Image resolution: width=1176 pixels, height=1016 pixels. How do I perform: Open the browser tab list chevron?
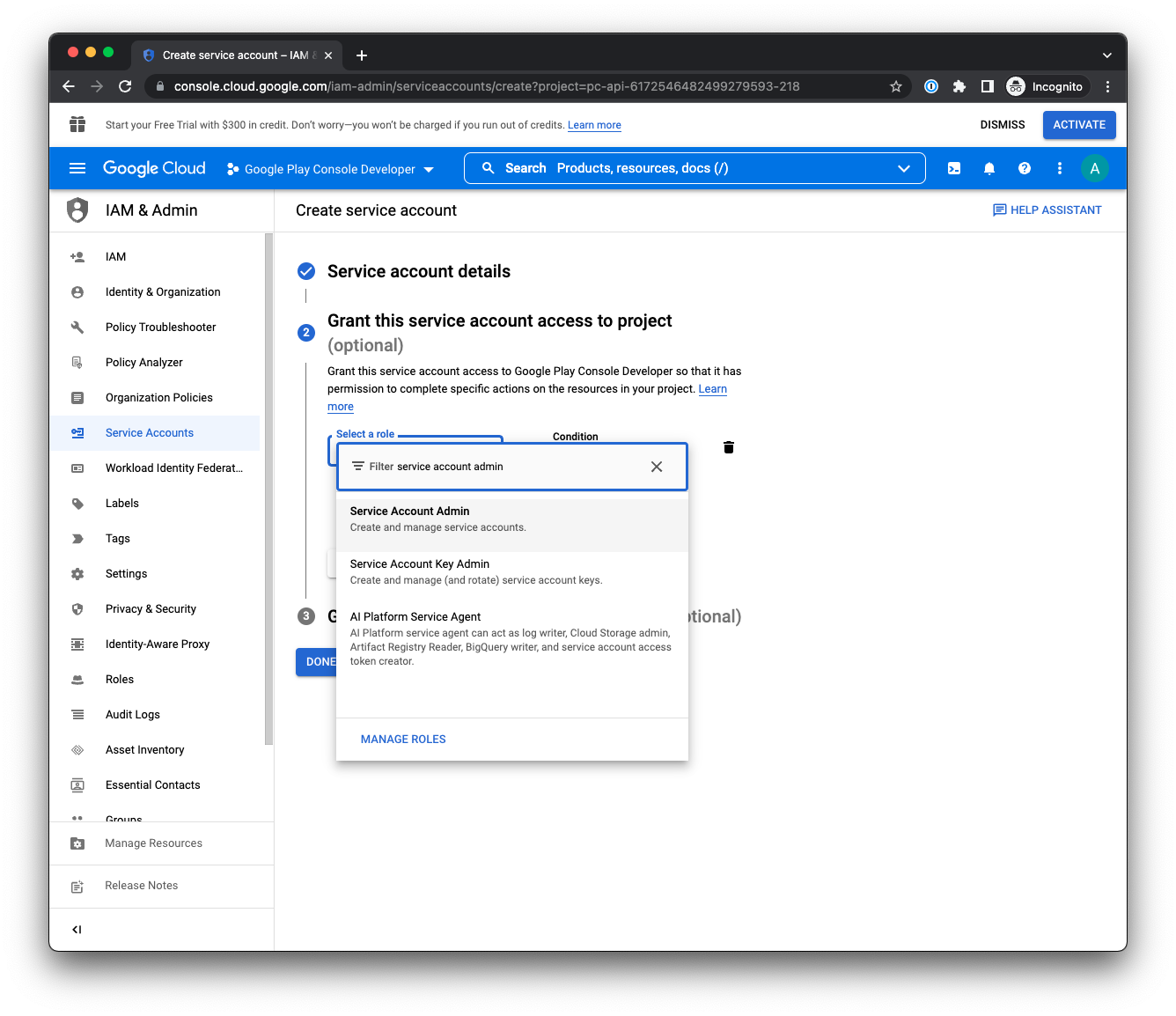pos(1106,55)
